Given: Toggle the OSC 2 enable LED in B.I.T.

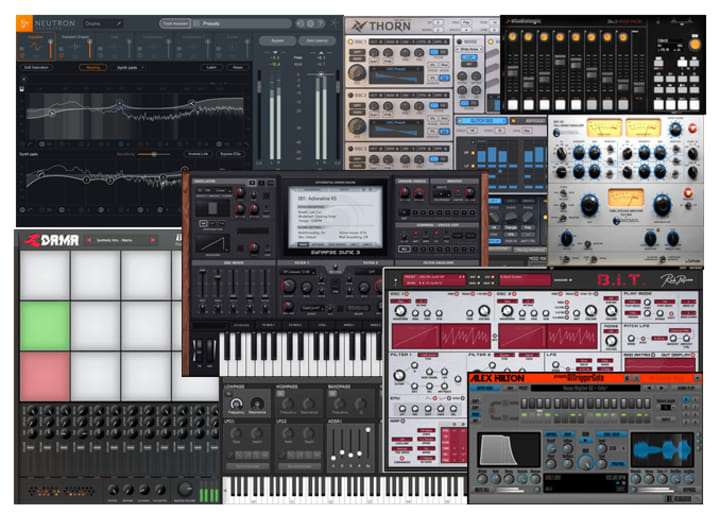Looking at the screenshot, I should [514, 294].
